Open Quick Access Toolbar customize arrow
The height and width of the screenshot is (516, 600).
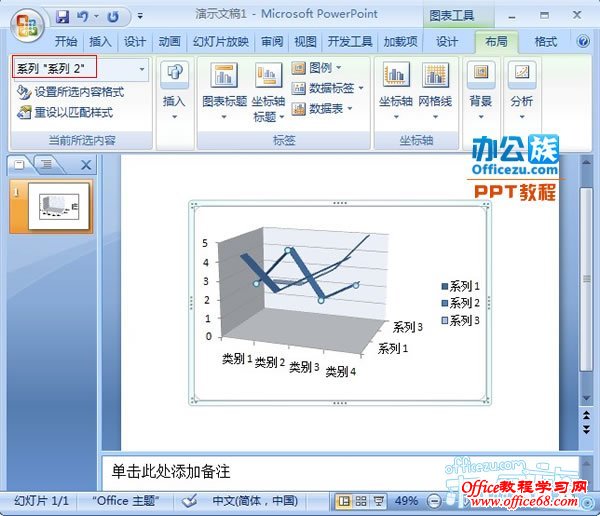[140, 16]
